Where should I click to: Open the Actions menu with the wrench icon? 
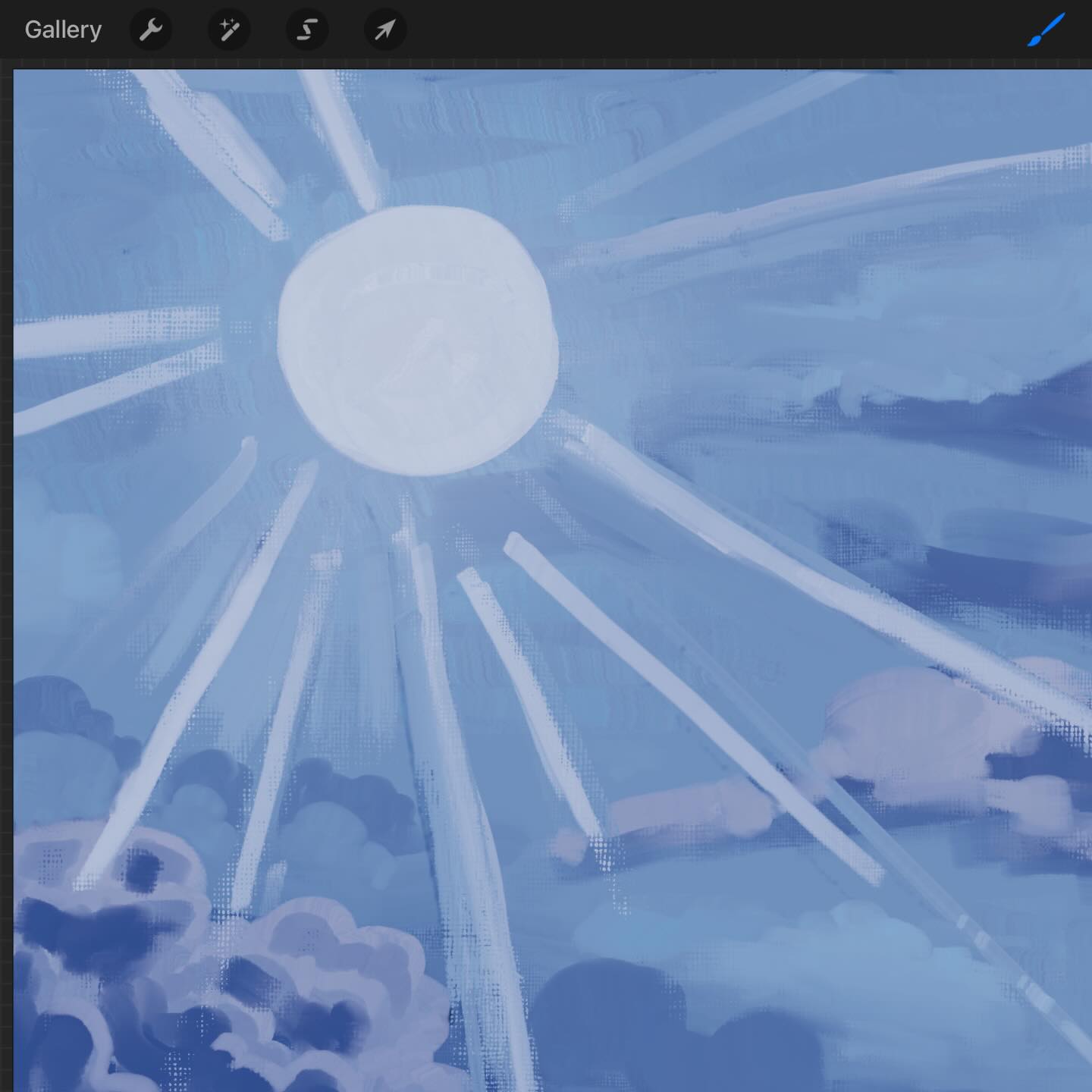pyautogui.click(x=151, y=30)
